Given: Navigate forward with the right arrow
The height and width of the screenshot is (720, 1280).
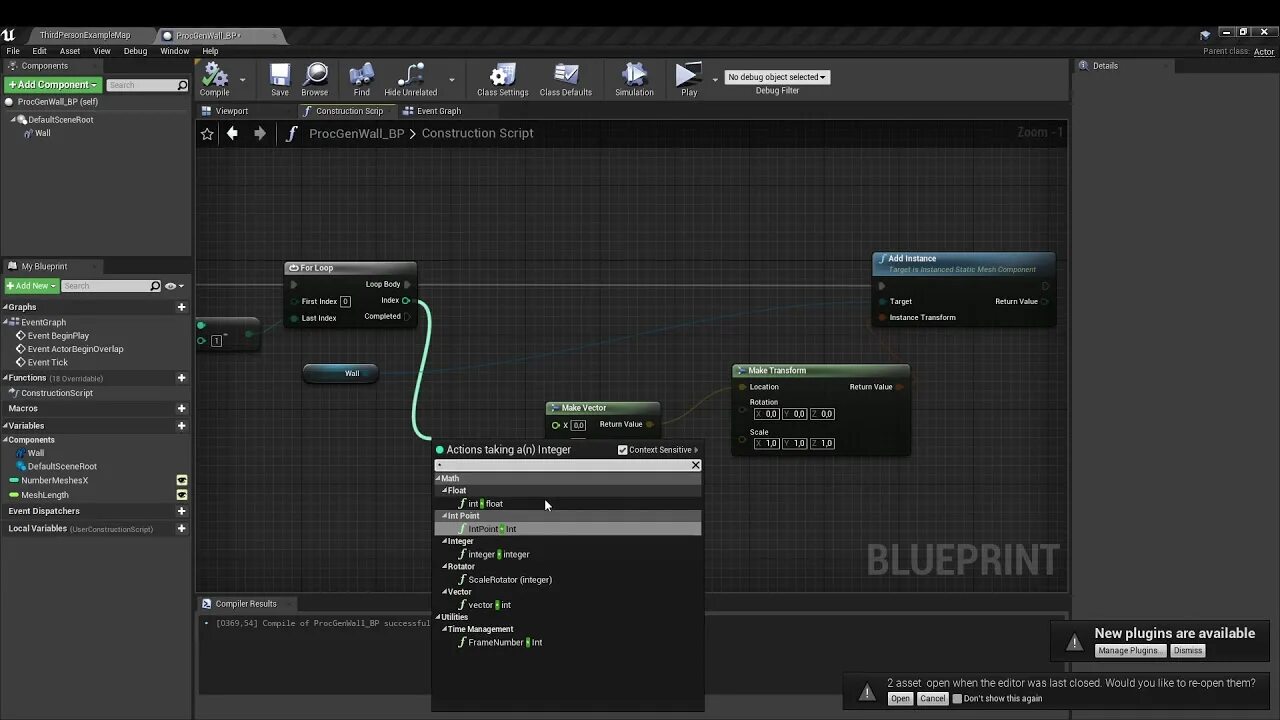Looking at the screenshot, I should (260, 133).
